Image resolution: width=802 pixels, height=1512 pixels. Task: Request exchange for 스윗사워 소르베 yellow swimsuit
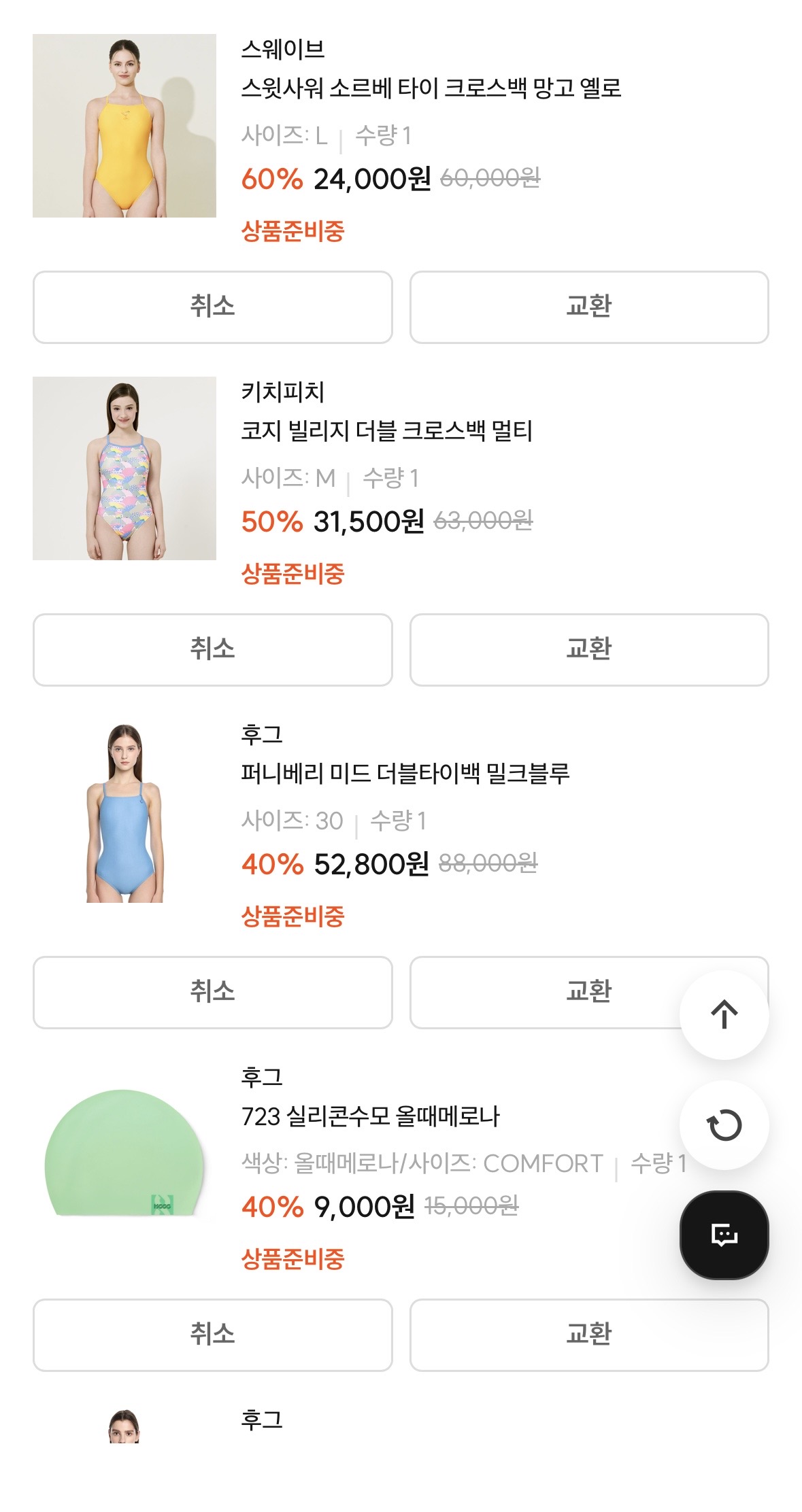click(x=588, y=307)
